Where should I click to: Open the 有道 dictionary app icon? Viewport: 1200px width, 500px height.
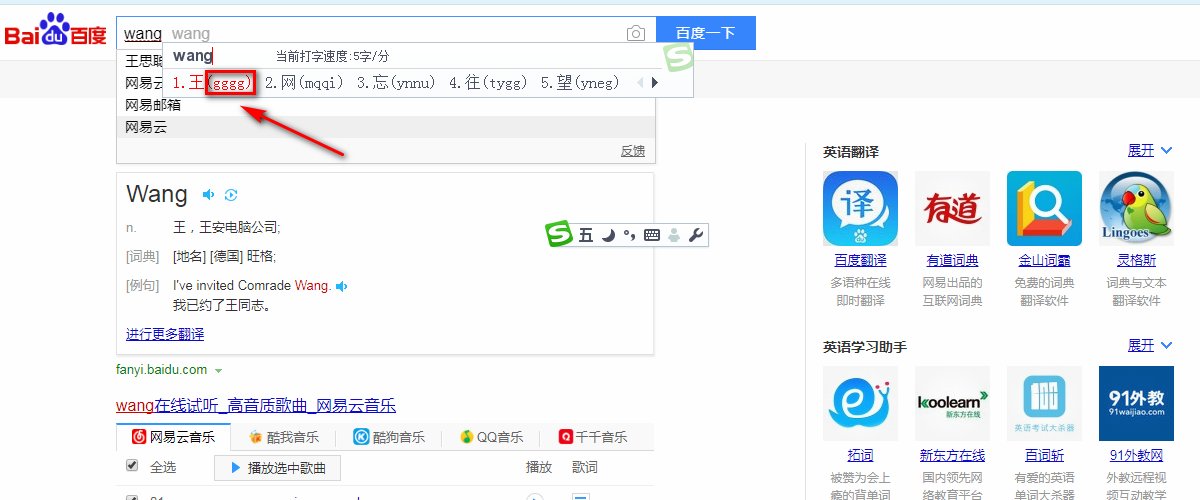(952, 208)
